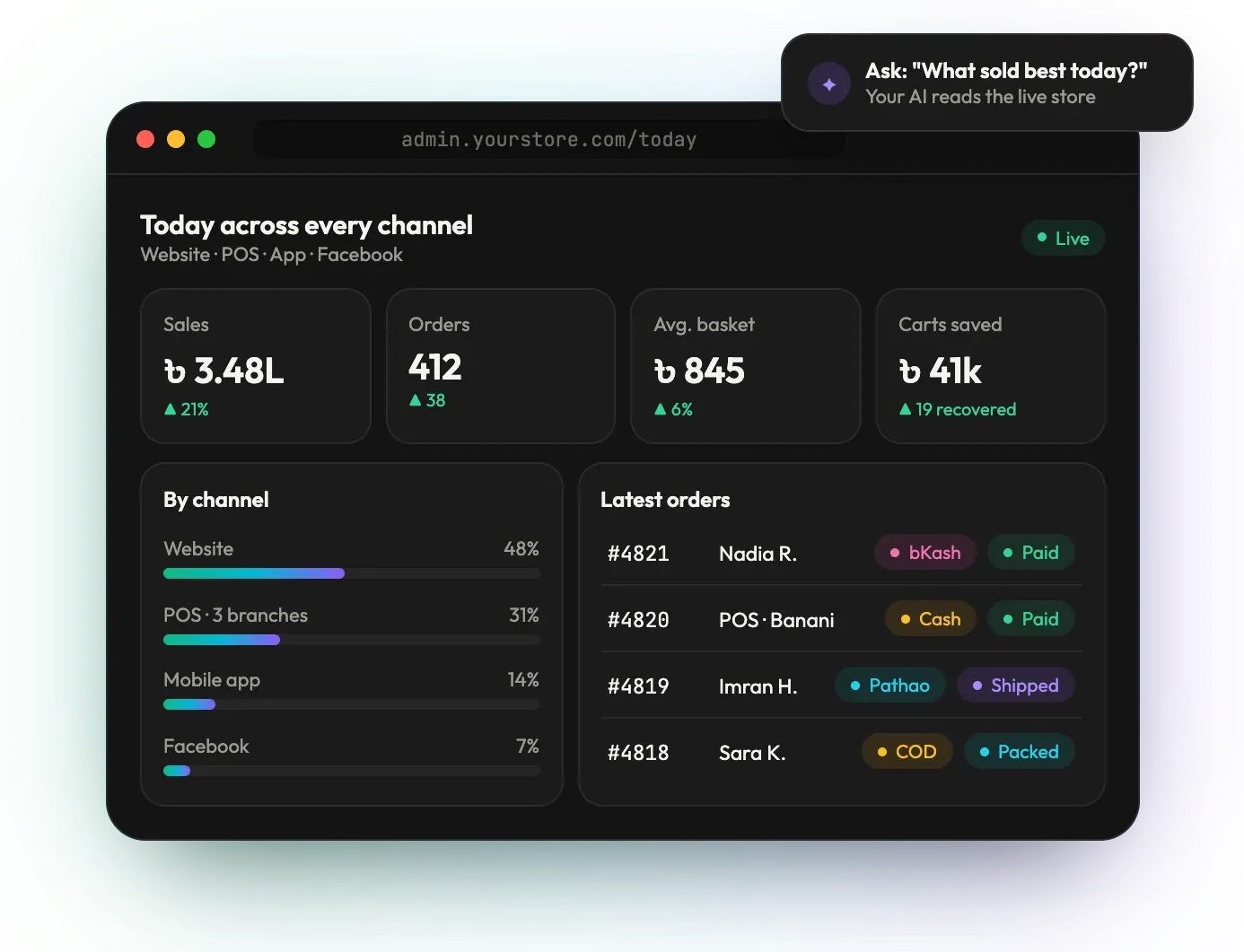Click the Paid status tag for POS · Banani
The image size is (1244, 952).
click(1031, 619)
